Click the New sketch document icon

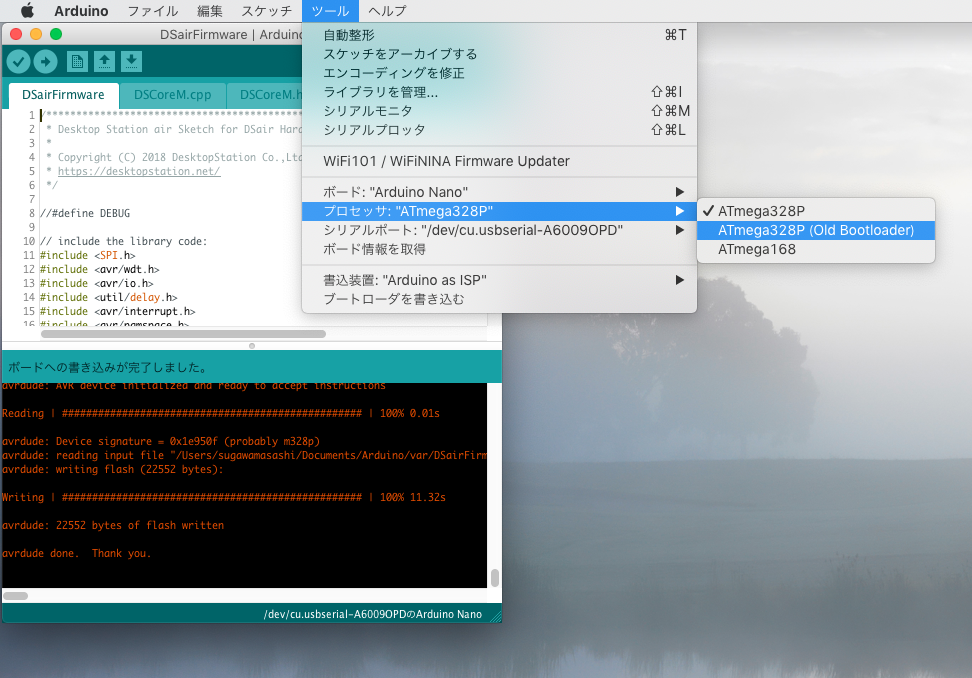[77, 61]
